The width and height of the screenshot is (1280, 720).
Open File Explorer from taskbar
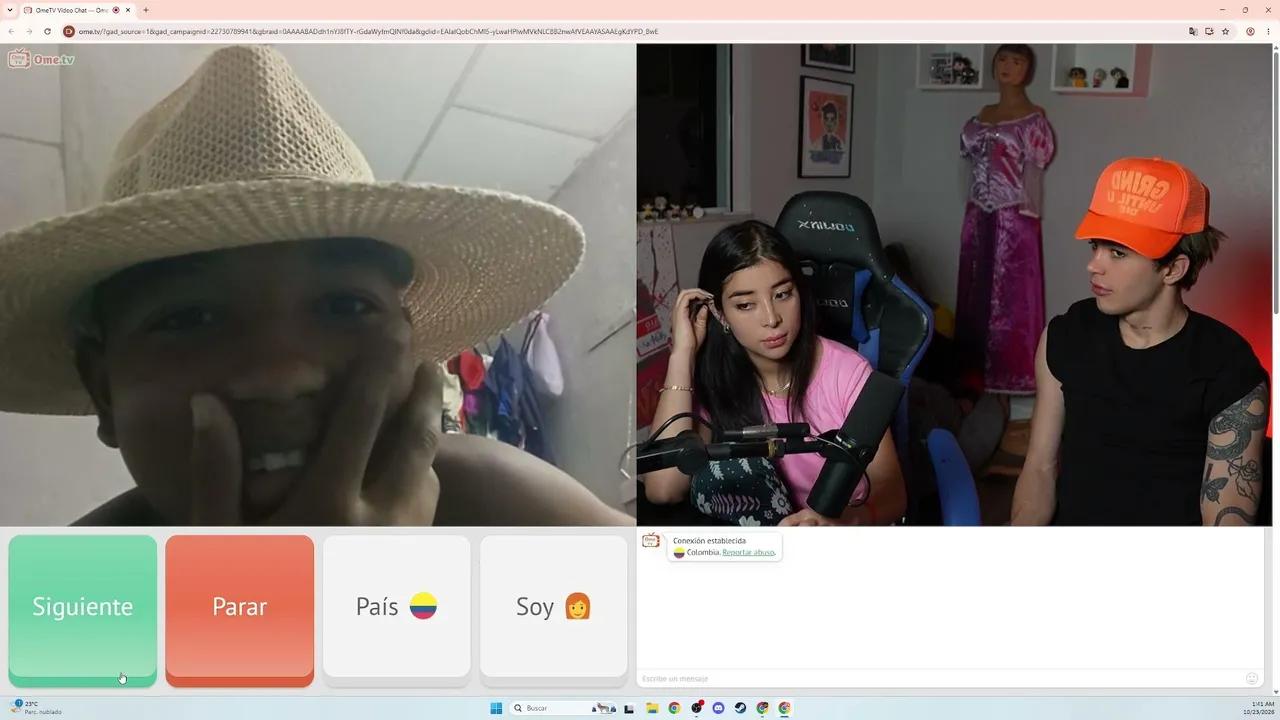652,708
